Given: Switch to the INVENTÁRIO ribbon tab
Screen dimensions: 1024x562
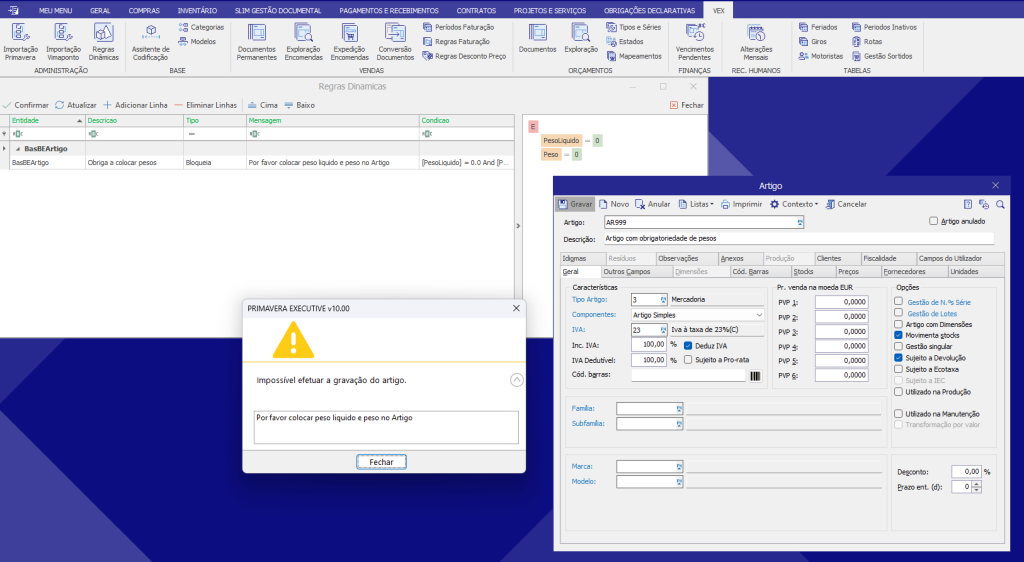Looking at the screenshot, I should click(197, 10).
